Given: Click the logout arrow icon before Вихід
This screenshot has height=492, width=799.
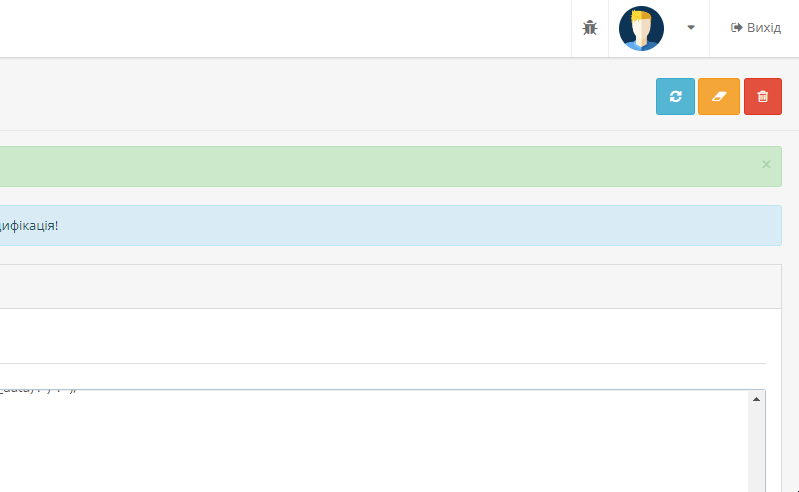Looking at the screenshot, I should coord(736,28).
